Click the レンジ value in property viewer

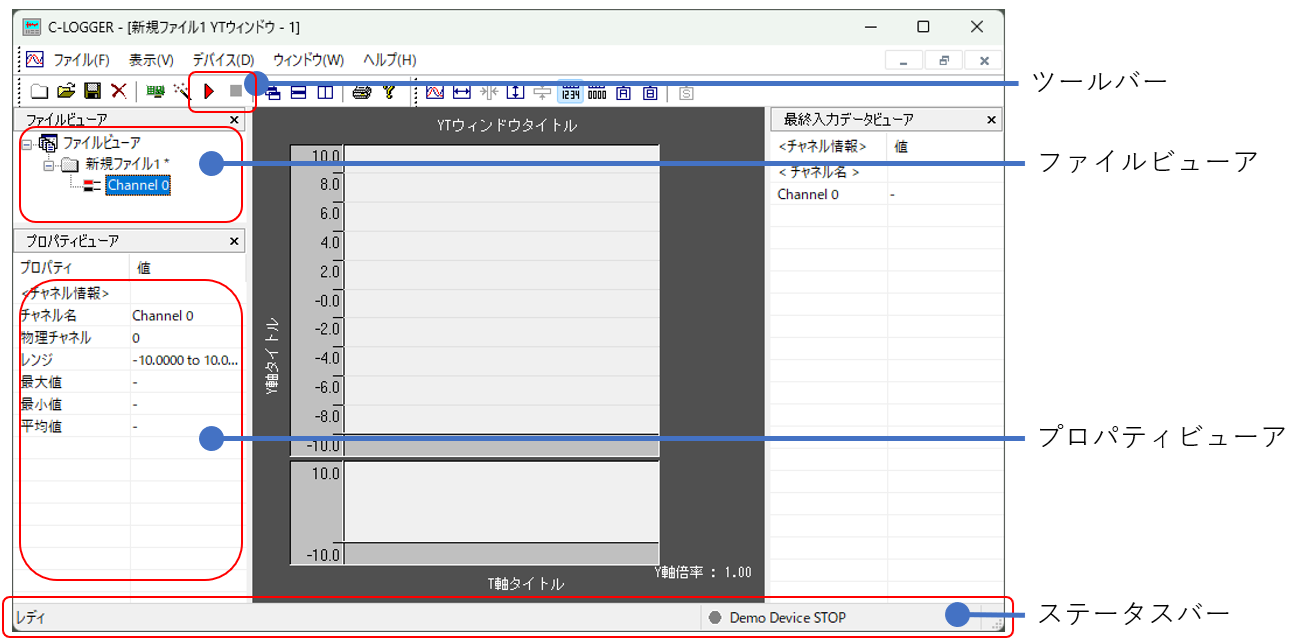(185, 360)
